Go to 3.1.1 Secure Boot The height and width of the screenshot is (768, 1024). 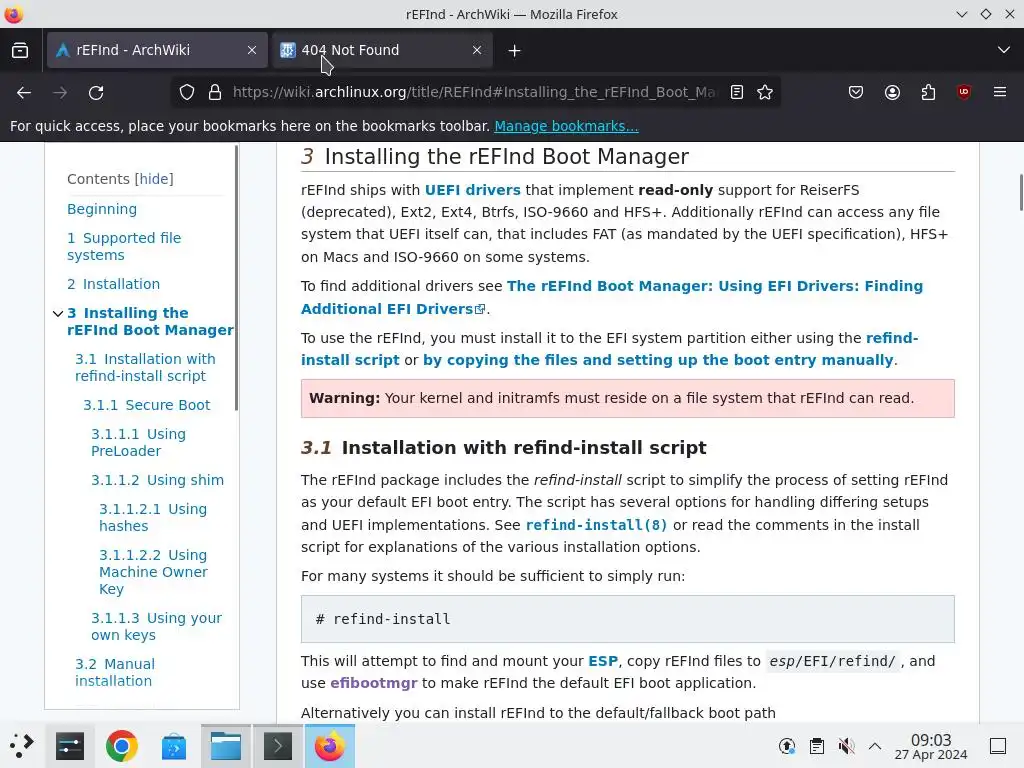[x=147, y=405]
